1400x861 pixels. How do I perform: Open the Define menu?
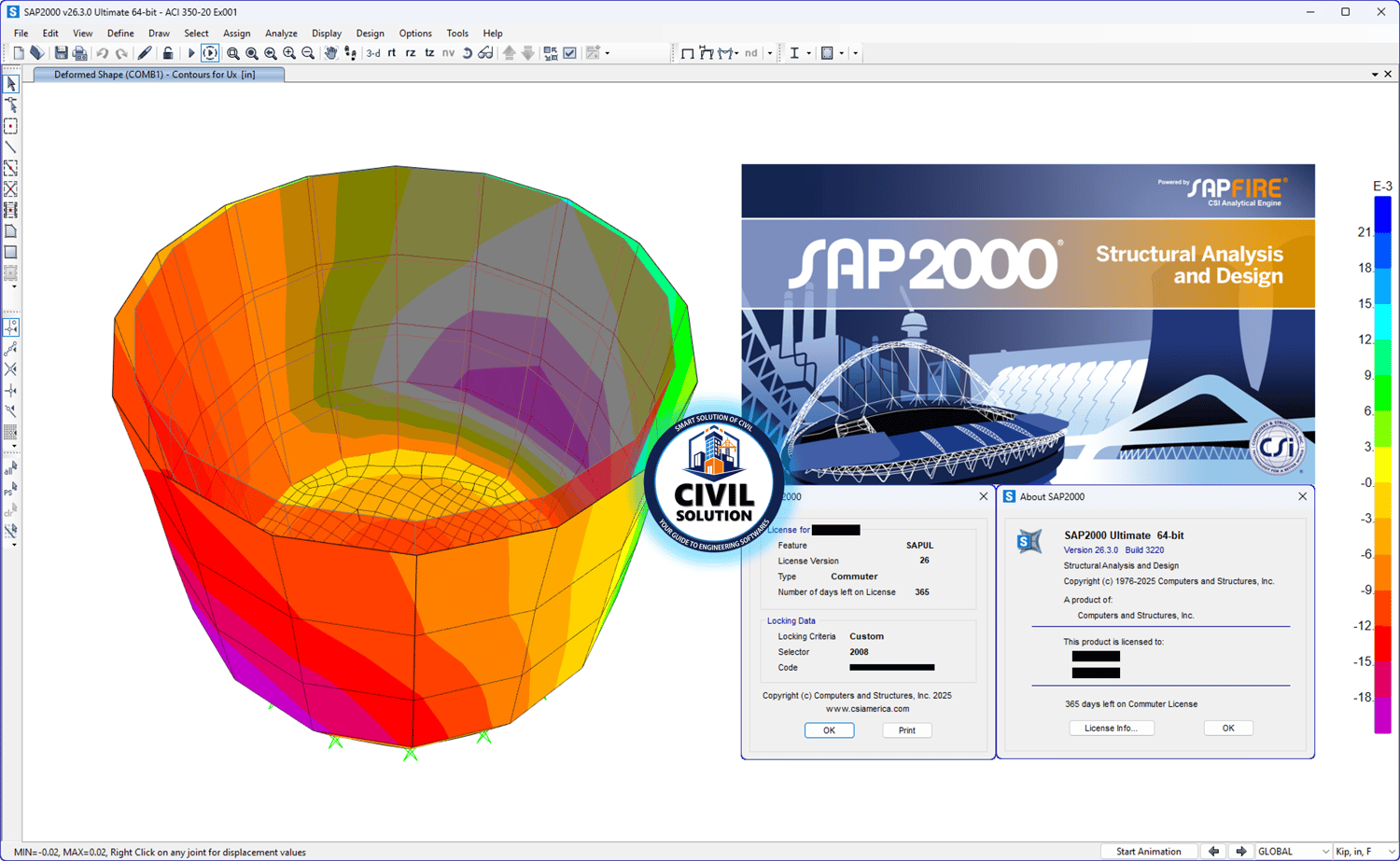[x=120, y=34]
